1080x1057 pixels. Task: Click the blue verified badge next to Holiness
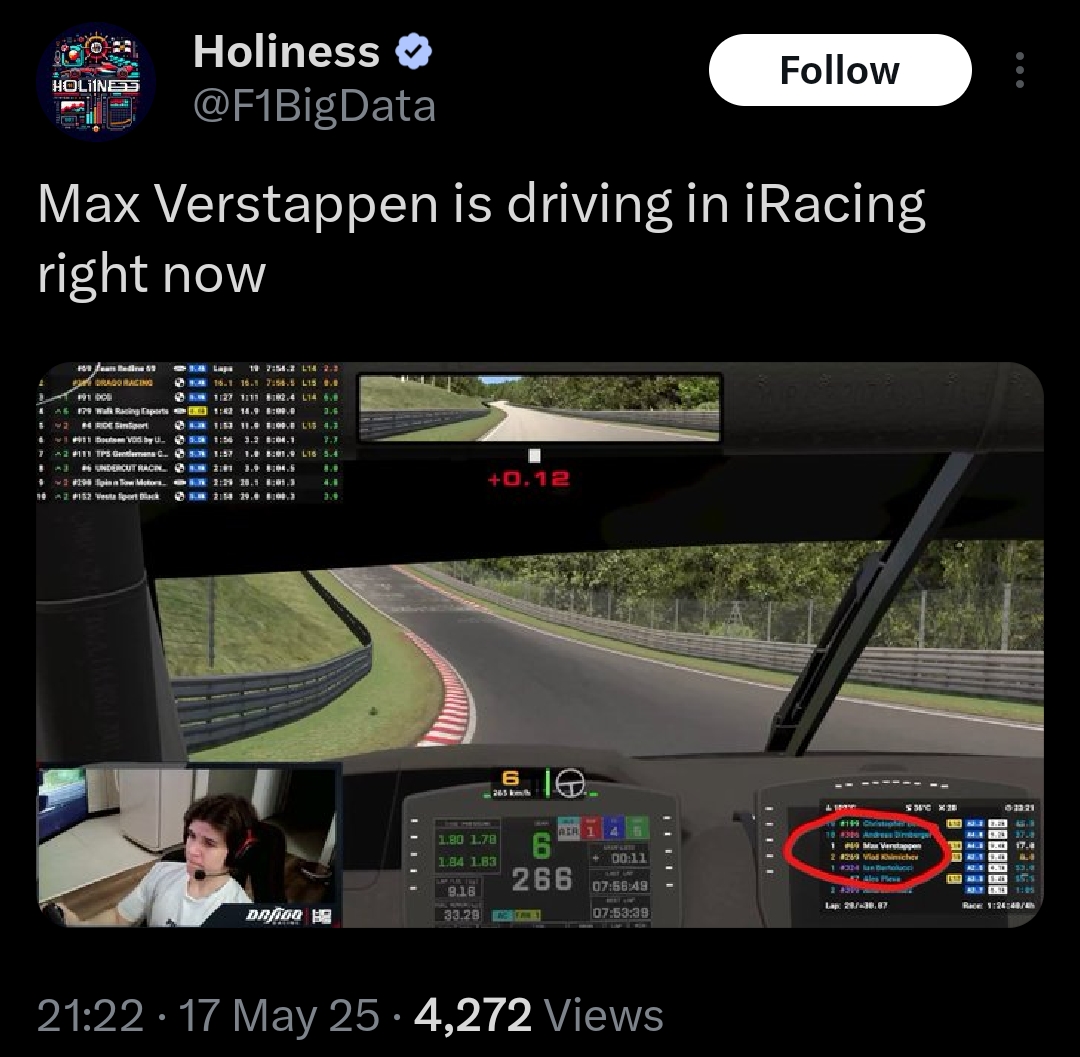click(413, 52)
